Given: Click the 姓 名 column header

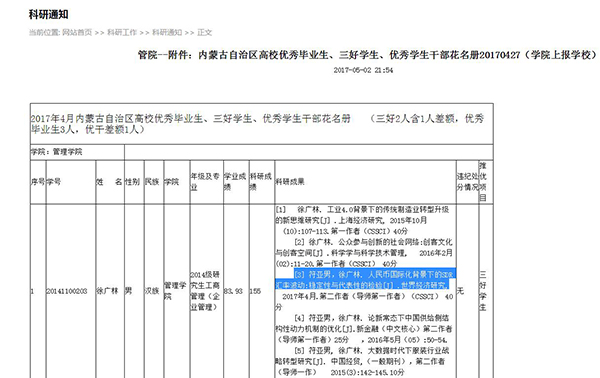Looking at the screenshot, I should pyautogui.click(x=109, y=182).
